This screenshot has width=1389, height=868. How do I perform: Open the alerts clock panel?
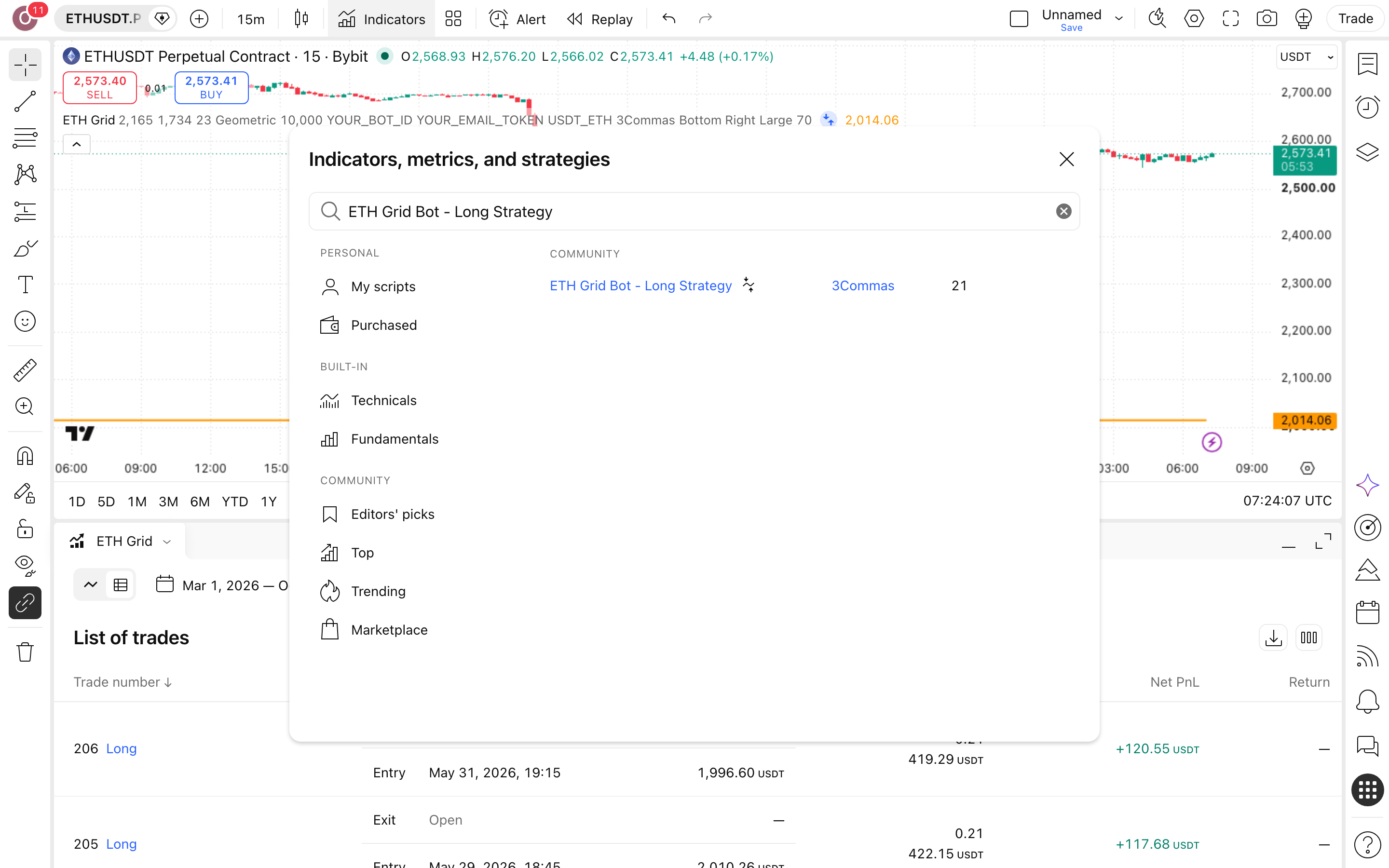(x=1367, y=108)
